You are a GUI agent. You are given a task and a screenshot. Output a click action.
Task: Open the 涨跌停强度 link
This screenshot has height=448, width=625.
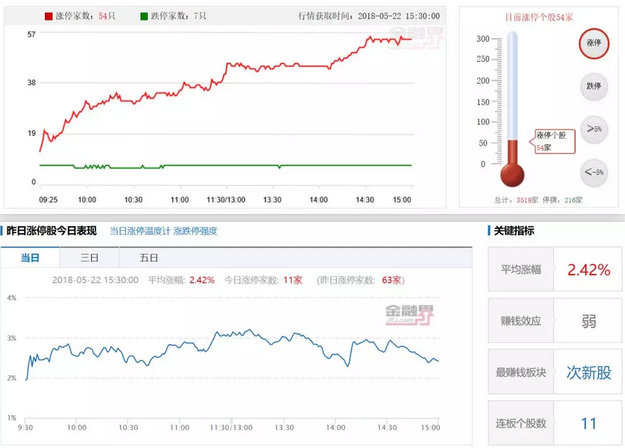pyautogui.click(x=197, y=231)
